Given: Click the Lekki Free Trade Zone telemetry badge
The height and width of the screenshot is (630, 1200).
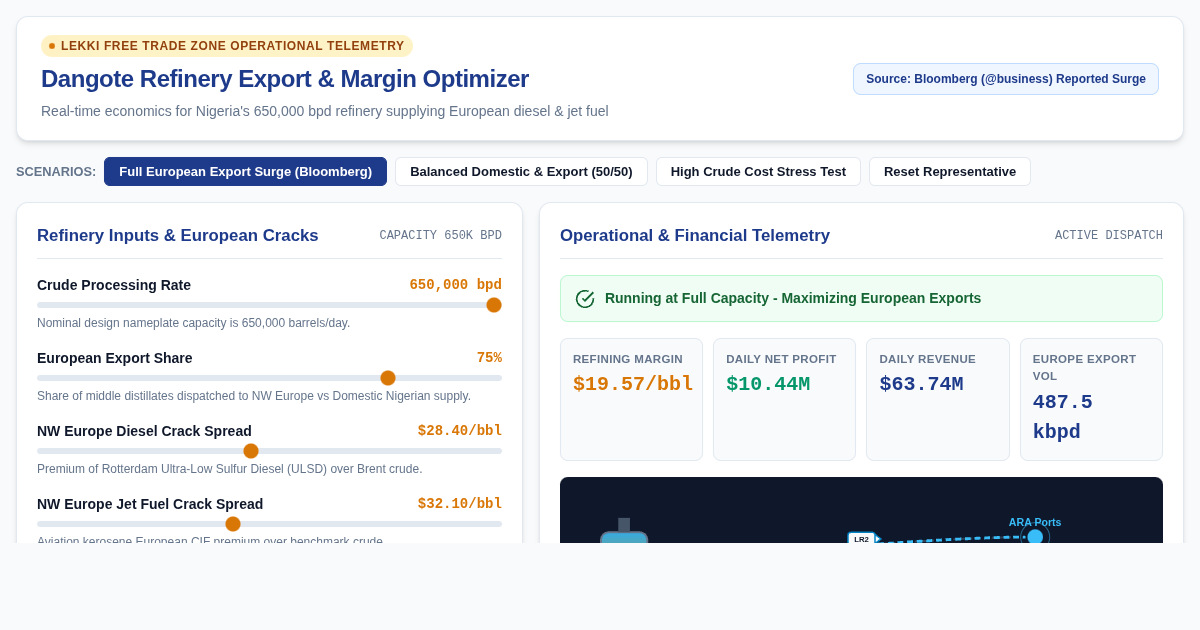Looking at the screenshot, I should (x=227, y=46).
